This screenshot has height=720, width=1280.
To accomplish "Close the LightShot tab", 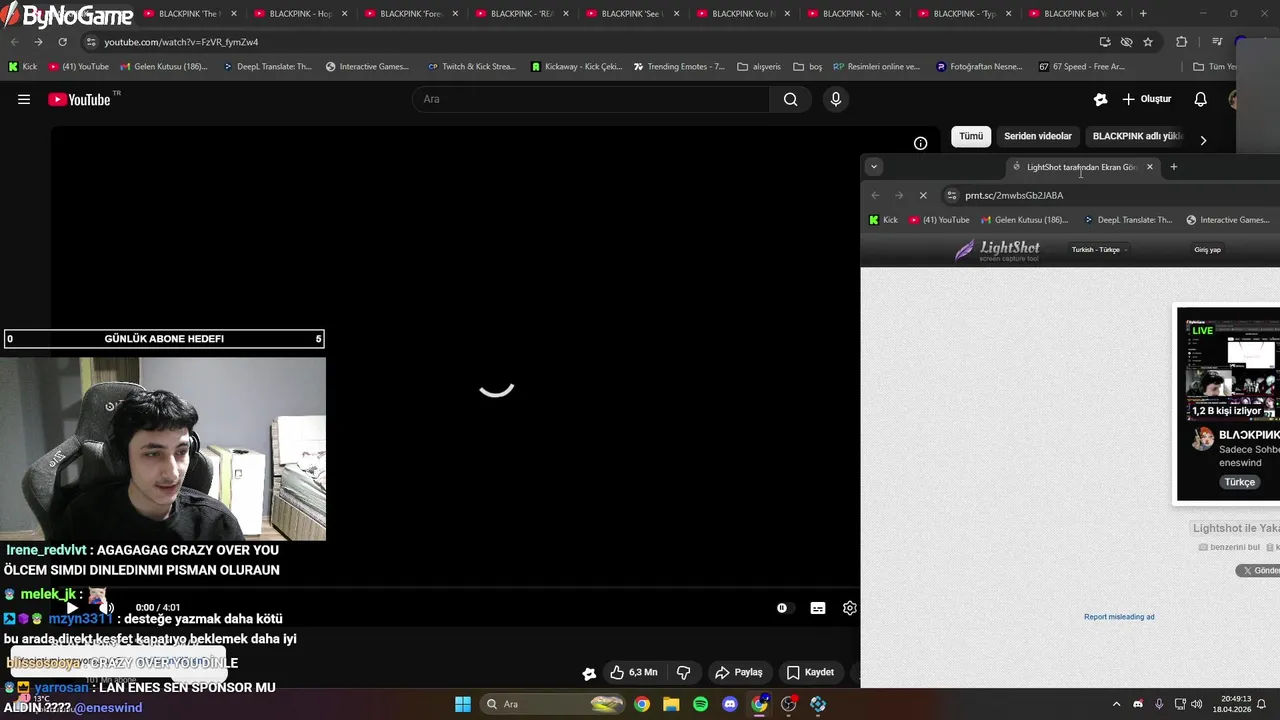I will (1150, 167).
